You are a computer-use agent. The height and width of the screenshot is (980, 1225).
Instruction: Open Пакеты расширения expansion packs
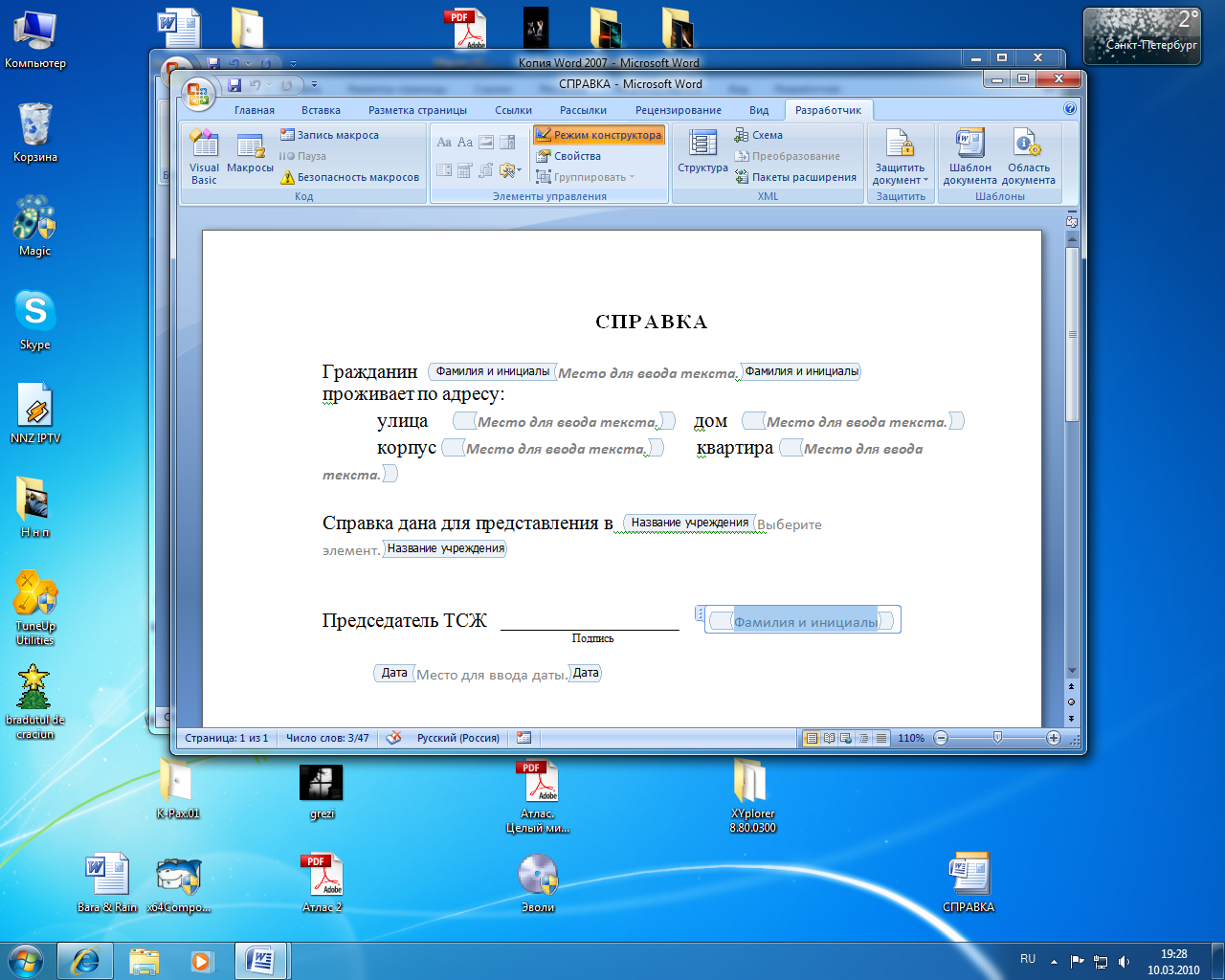(795, 177)
